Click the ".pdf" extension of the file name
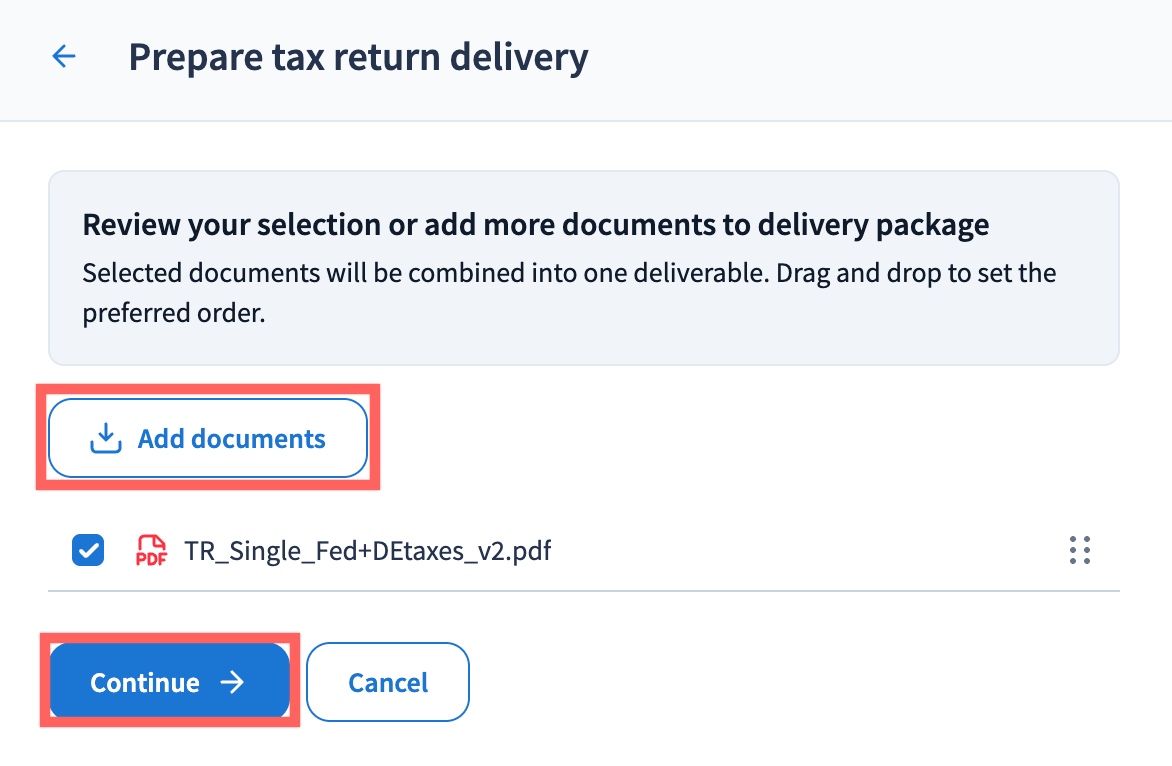This screenshot has width=1172, height=766. (528, 550)
